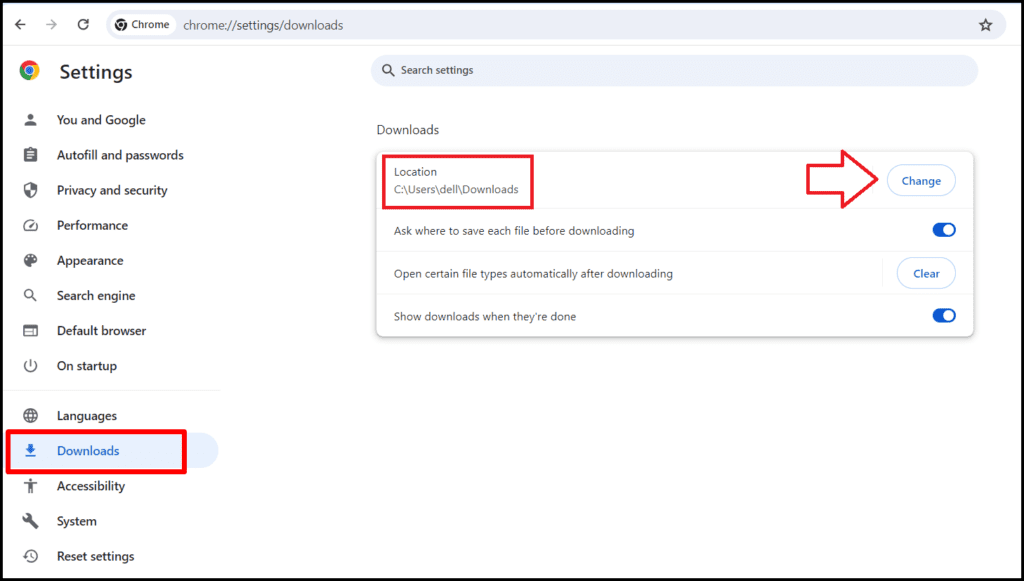Click the address bar URL chrome://settings/downloads
The width and height of the screenshot is (1024, 581).
(x=263, y=25)
